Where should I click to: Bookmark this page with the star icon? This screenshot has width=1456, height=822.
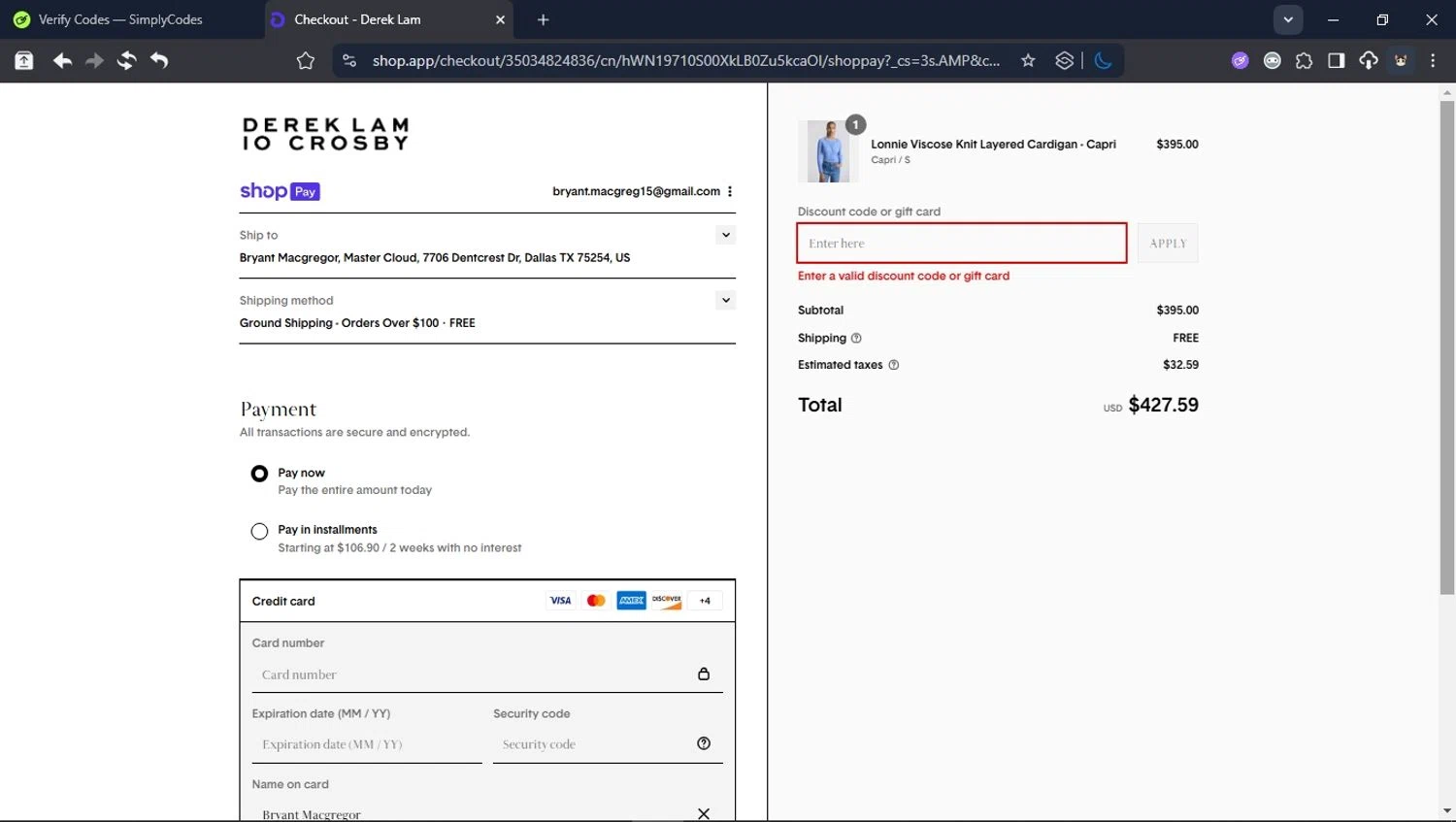pyautogui.click(x=1028, y=60)
